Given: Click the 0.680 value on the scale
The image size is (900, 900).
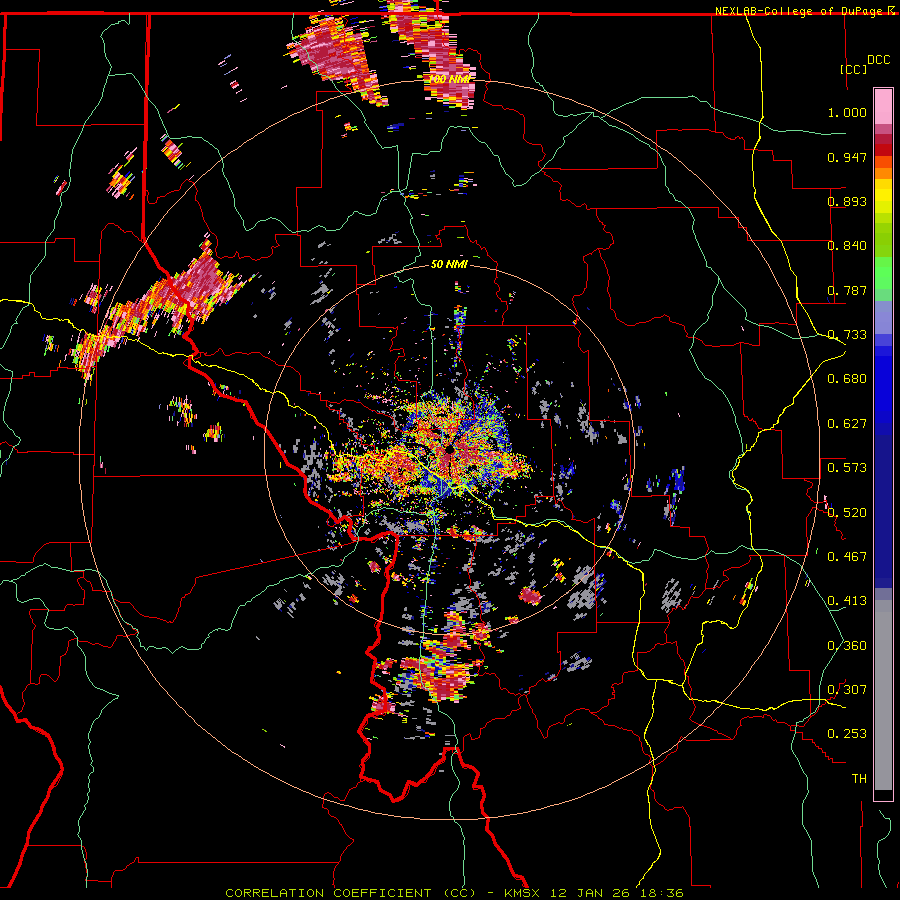Looking at the screenshot, I should pos(847,379).
